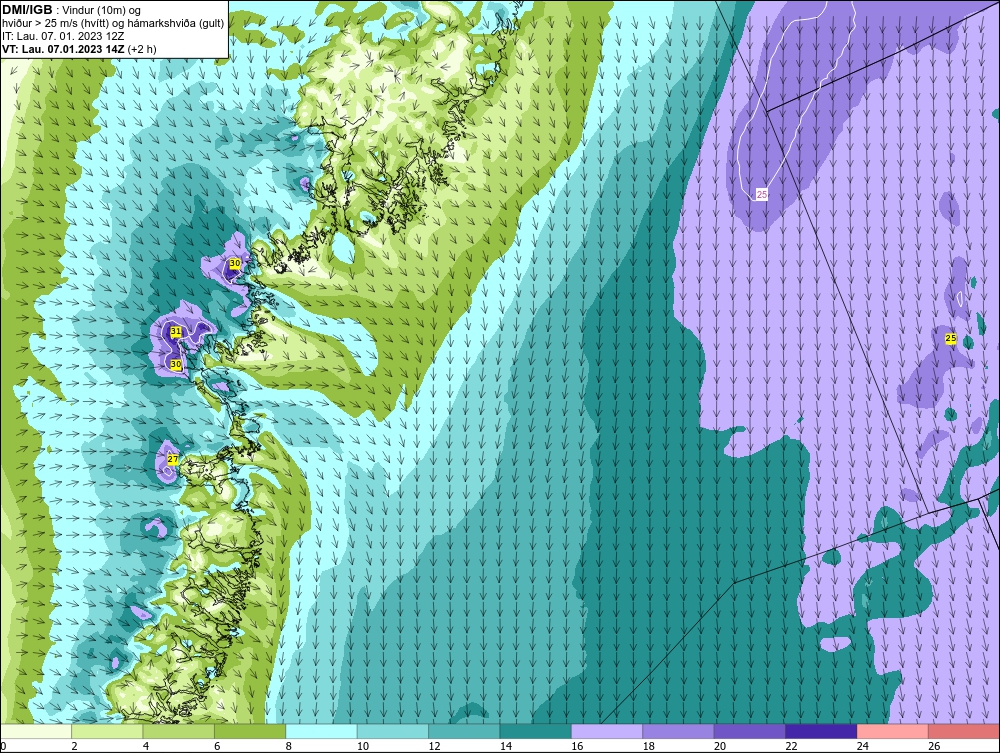Select the 4–6 m/s green swatch
The height and width of the screenshot is (753, 1000).
pyautogui.click(x=179, y=731)
